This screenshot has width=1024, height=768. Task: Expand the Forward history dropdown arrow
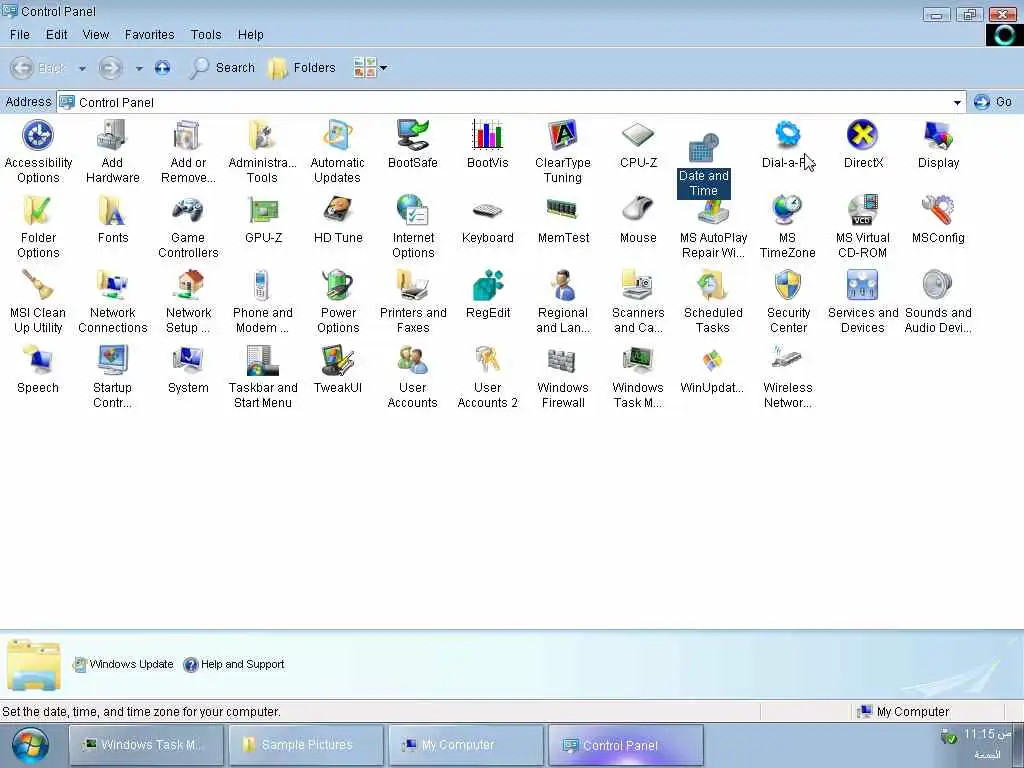(x=138, y=68)
